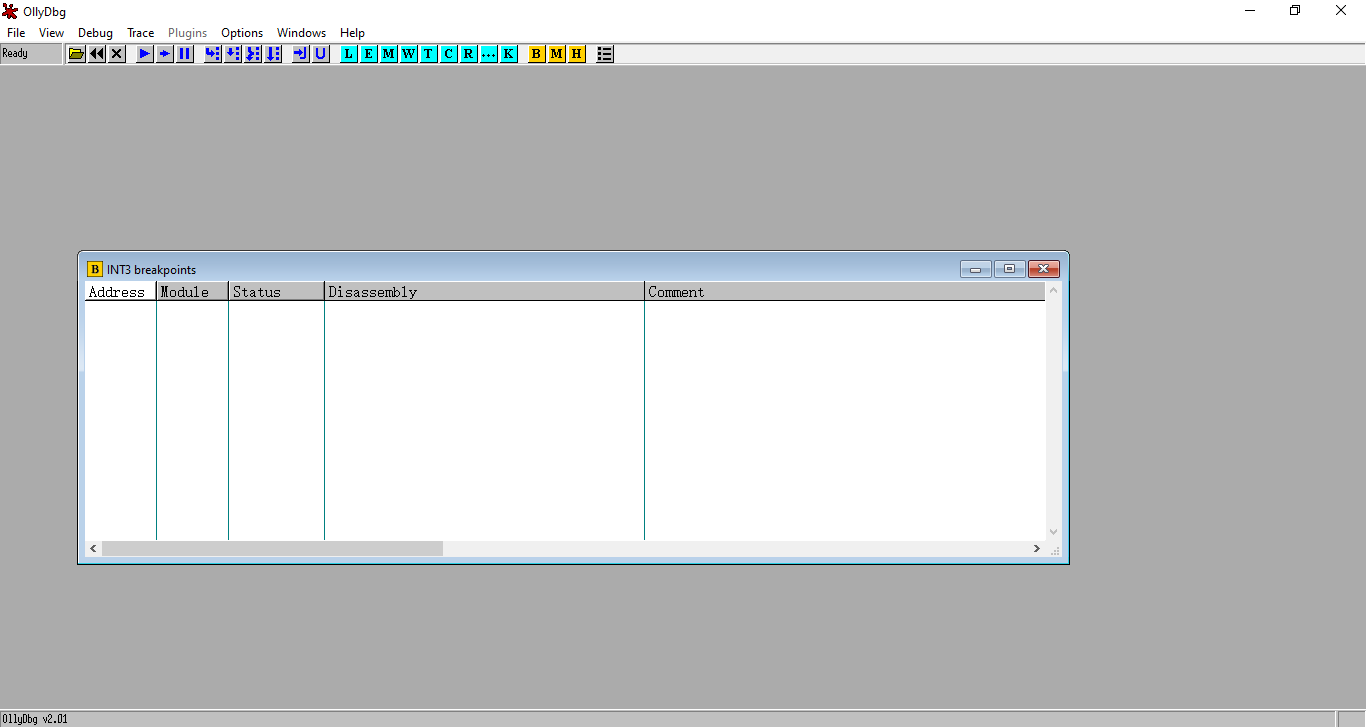Click the Ready status text

[x=15, y=54]
